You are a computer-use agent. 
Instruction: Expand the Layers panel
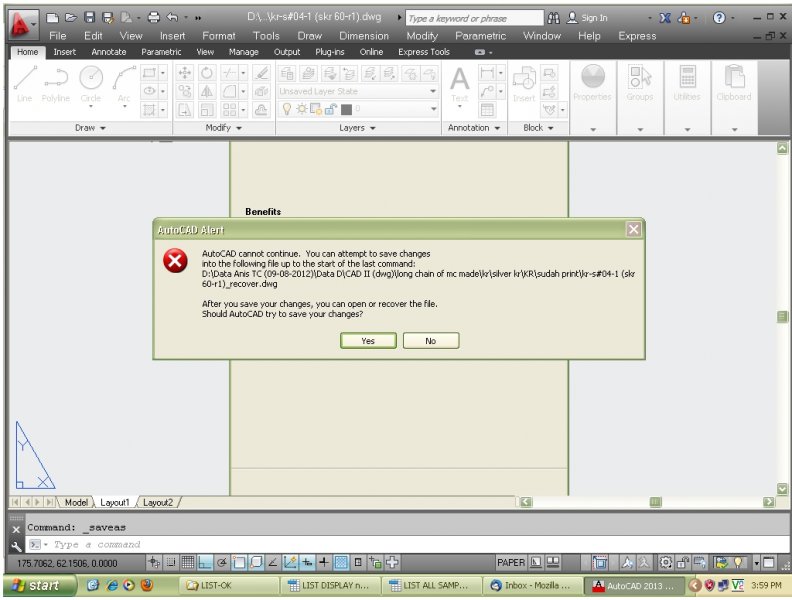point(358,128)
